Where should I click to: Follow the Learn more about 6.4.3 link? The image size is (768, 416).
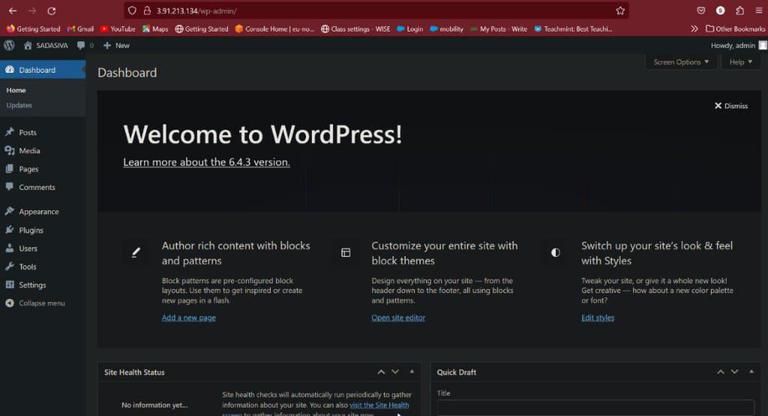pos(206,162)
